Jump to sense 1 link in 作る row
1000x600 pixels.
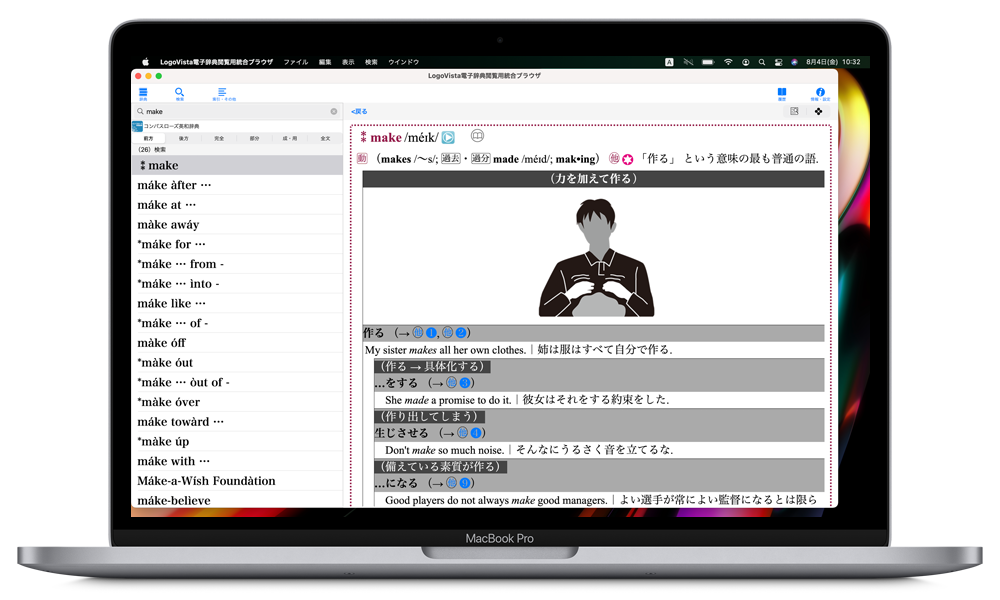[x=431, y=333]
